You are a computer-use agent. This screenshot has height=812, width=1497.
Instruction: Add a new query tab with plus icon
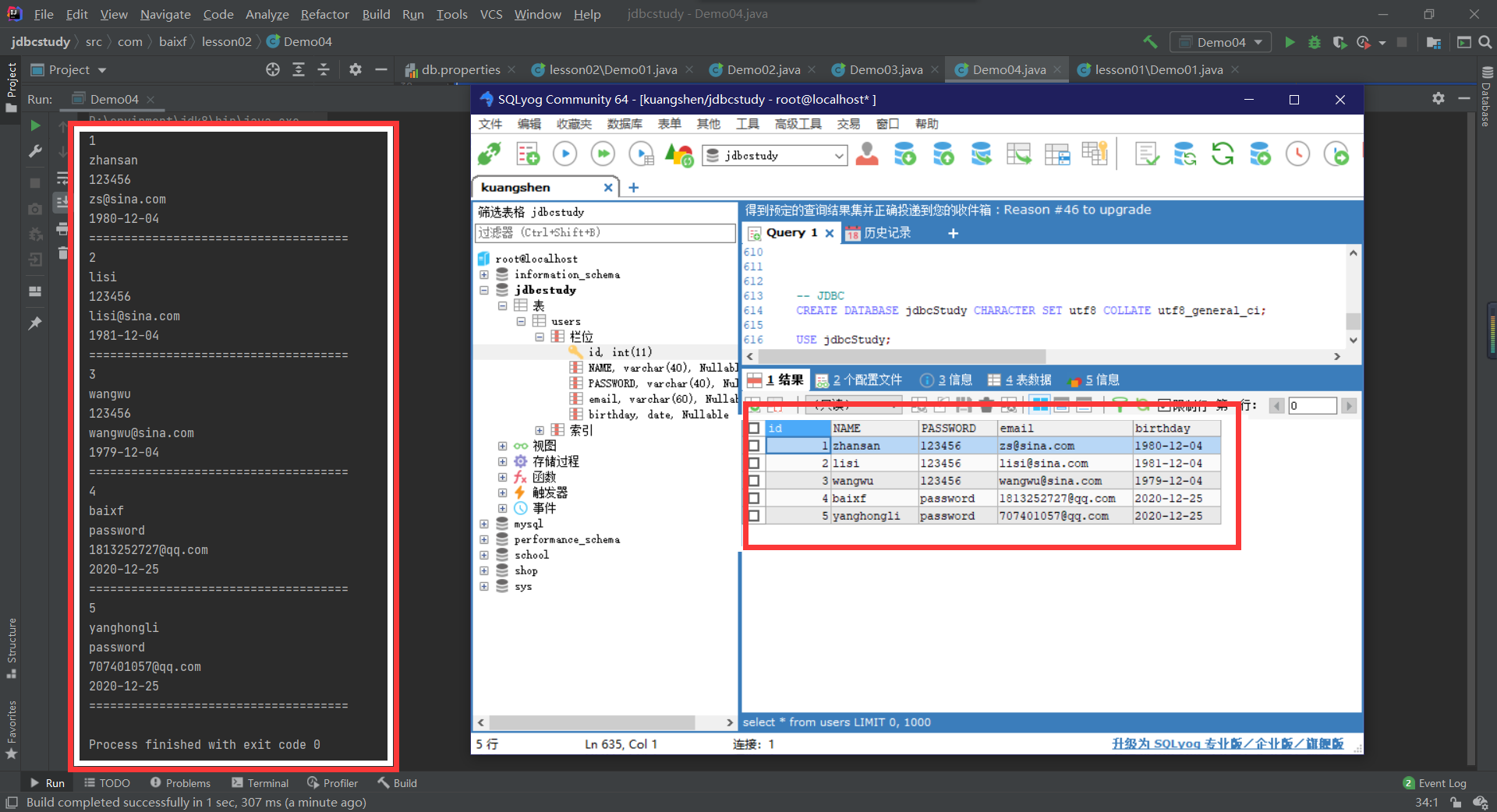click(x=953, y=233)
